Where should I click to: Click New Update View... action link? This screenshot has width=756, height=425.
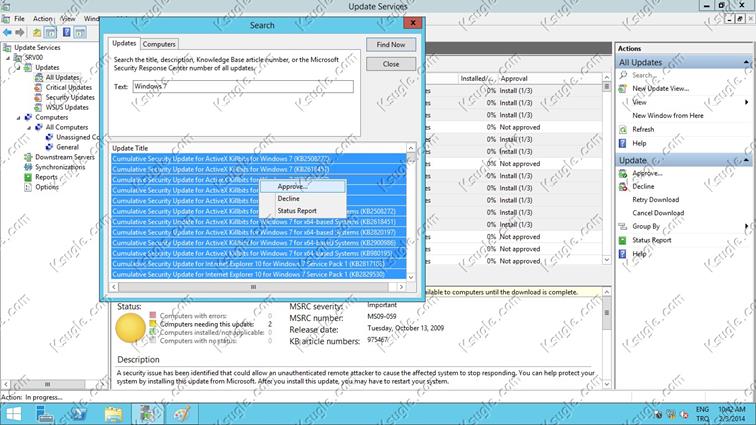click(661, 89)
